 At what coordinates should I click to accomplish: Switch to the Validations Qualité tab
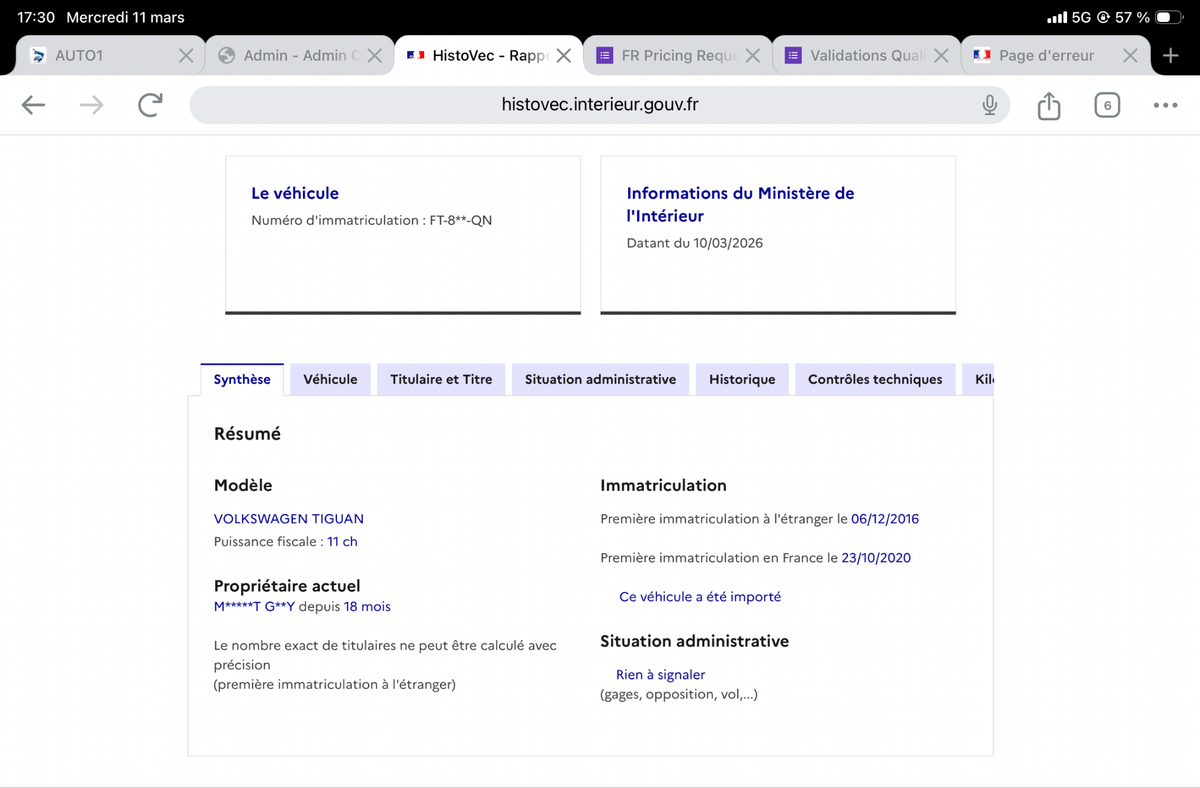point(860,56)
